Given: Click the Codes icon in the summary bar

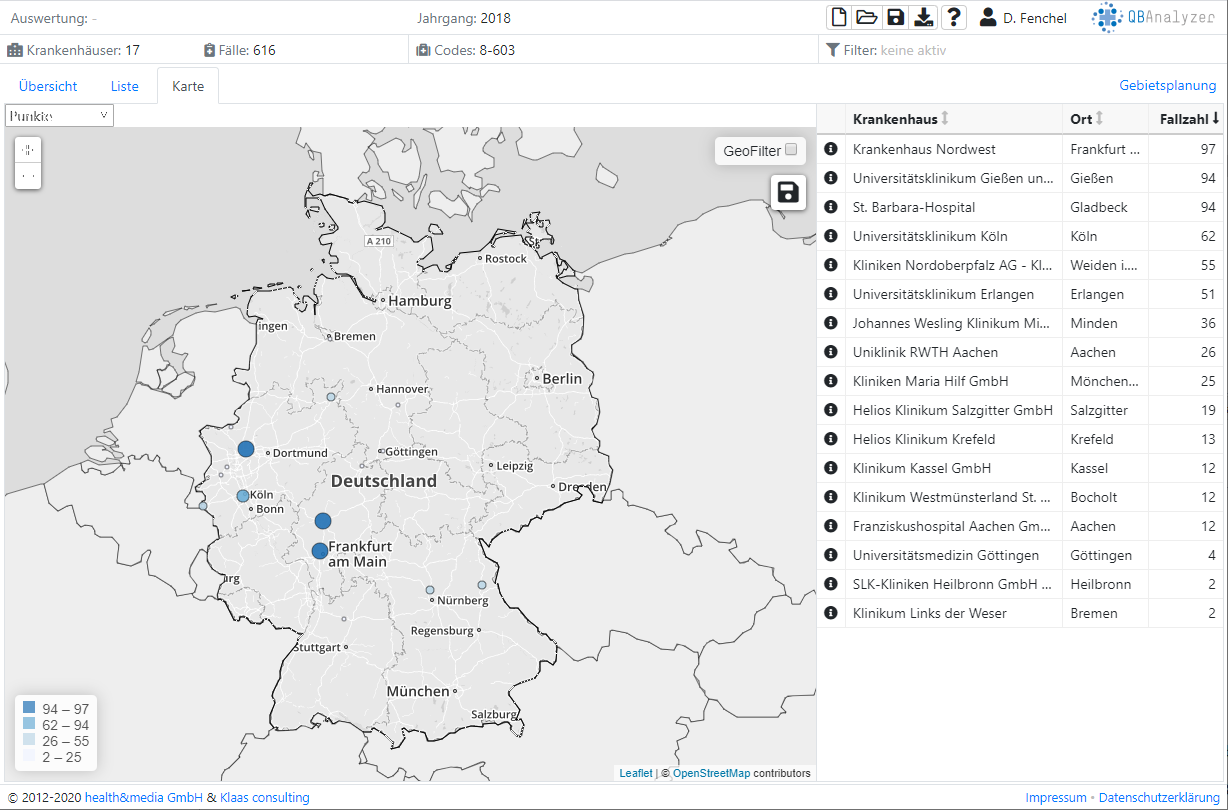Looking at the screenshot, I should 423,50.
